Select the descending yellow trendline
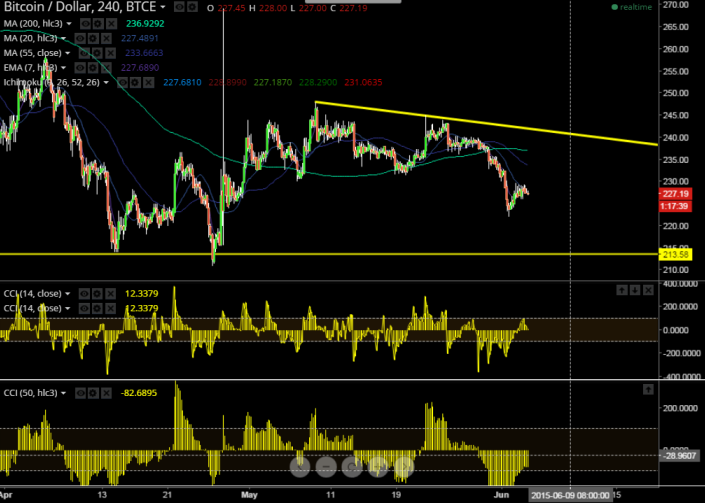 [x=486, y=123]
